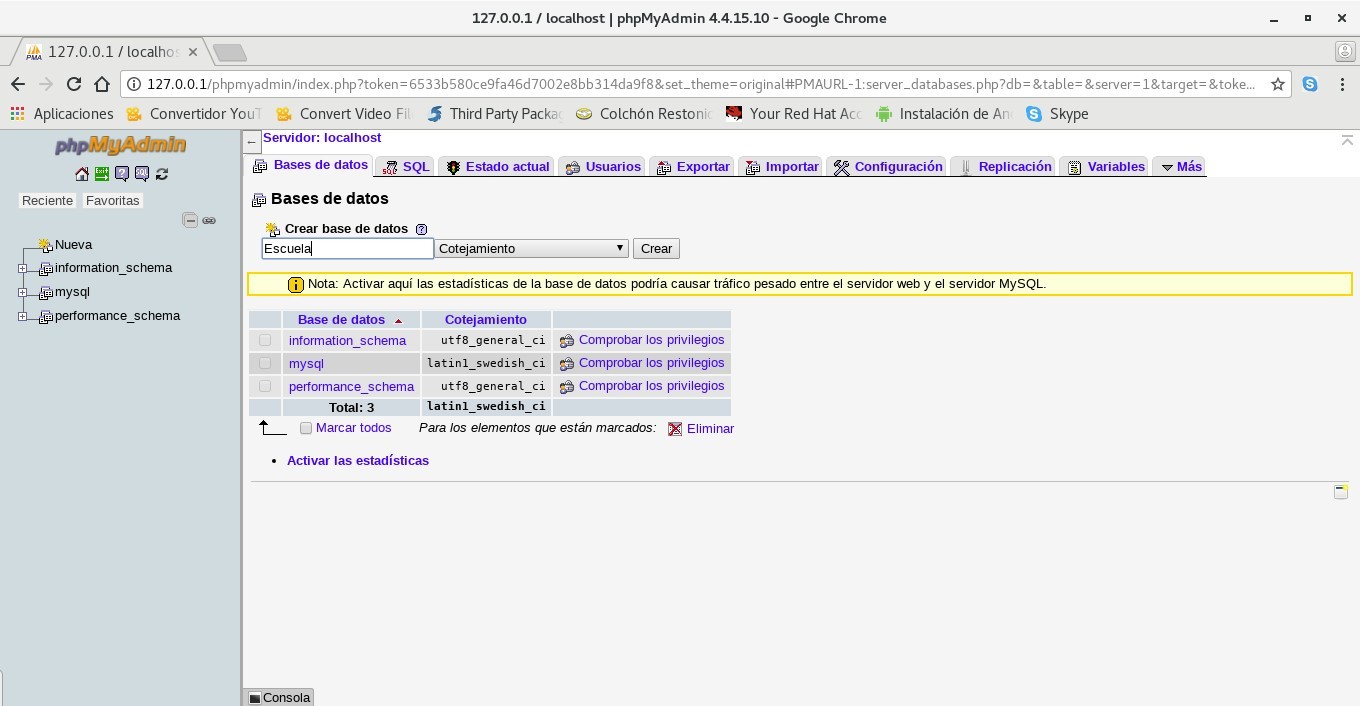The width and height of the screenshot is (1360, 706).
Task: Open the phpMyAdmin documentation question-mark icon
Action: (x=122, y=174)
